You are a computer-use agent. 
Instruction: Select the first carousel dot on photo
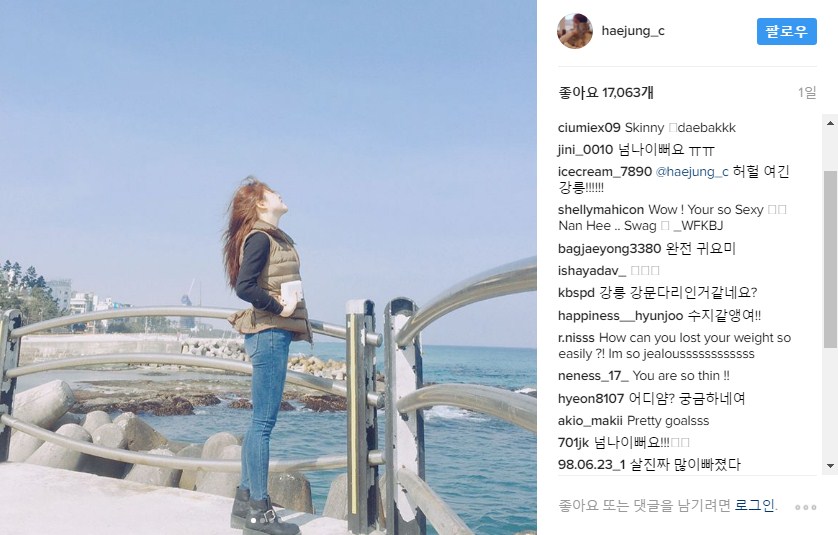pyautogui.click(x=253, y=520)
